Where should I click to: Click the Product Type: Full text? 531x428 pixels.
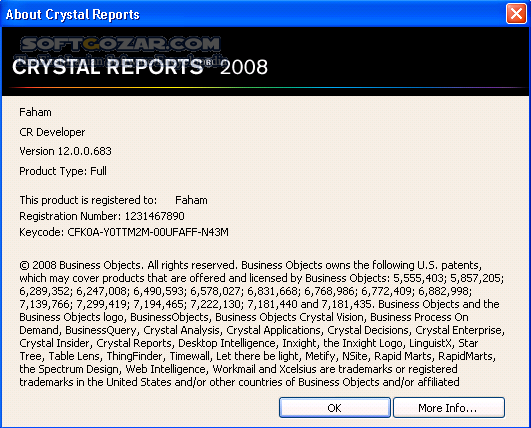coord(63,171)
